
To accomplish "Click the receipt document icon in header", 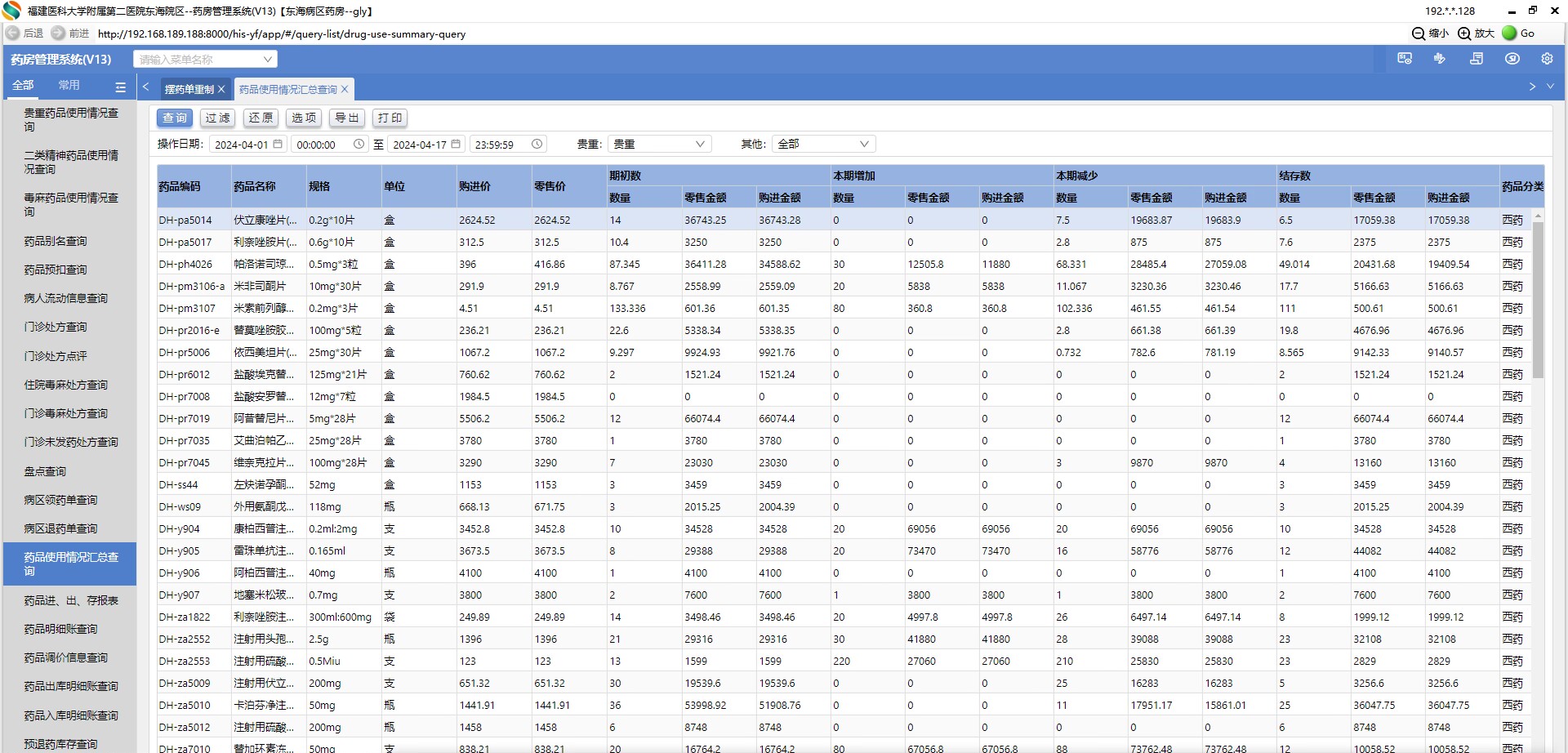I will 1477,59.
